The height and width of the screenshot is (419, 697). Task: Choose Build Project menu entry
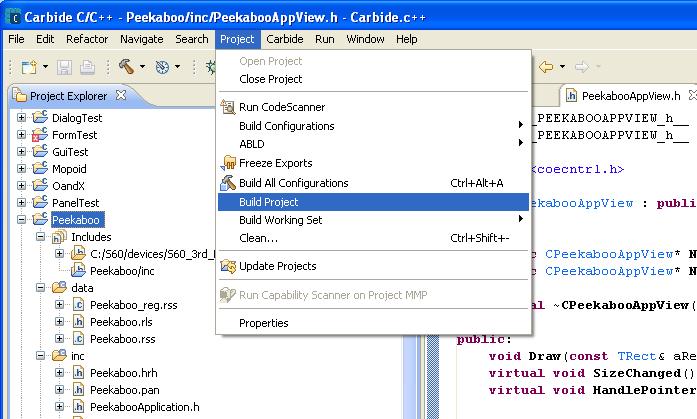[373, 202]
